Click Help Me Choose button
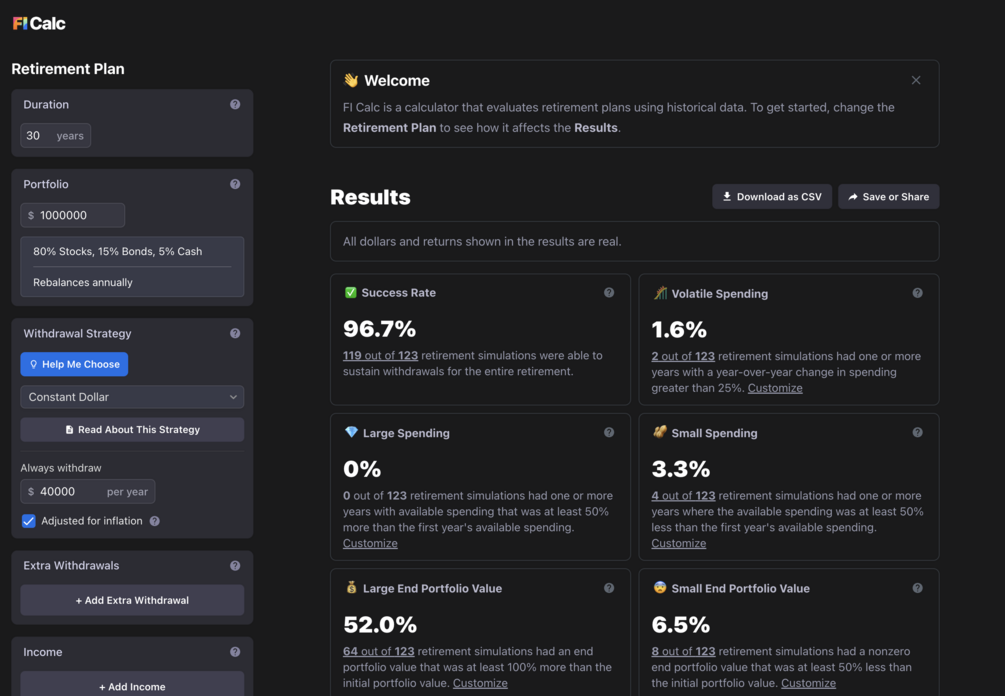1005x696 pixels. click(74, 364)
